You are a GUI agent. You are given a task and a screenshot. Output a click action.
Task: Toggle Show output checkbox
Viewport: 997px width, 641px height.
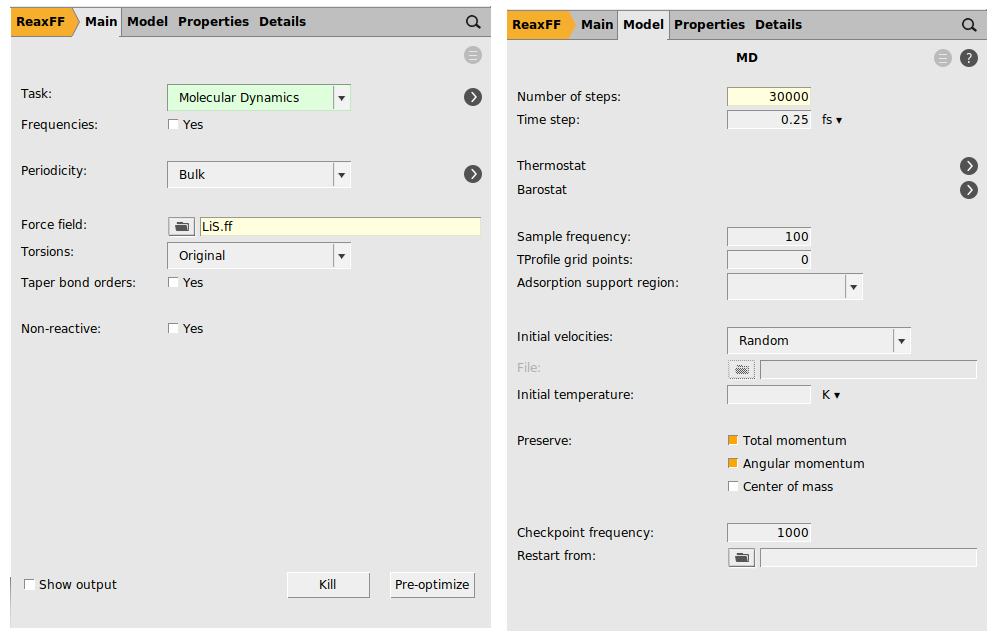click(29, 584)
